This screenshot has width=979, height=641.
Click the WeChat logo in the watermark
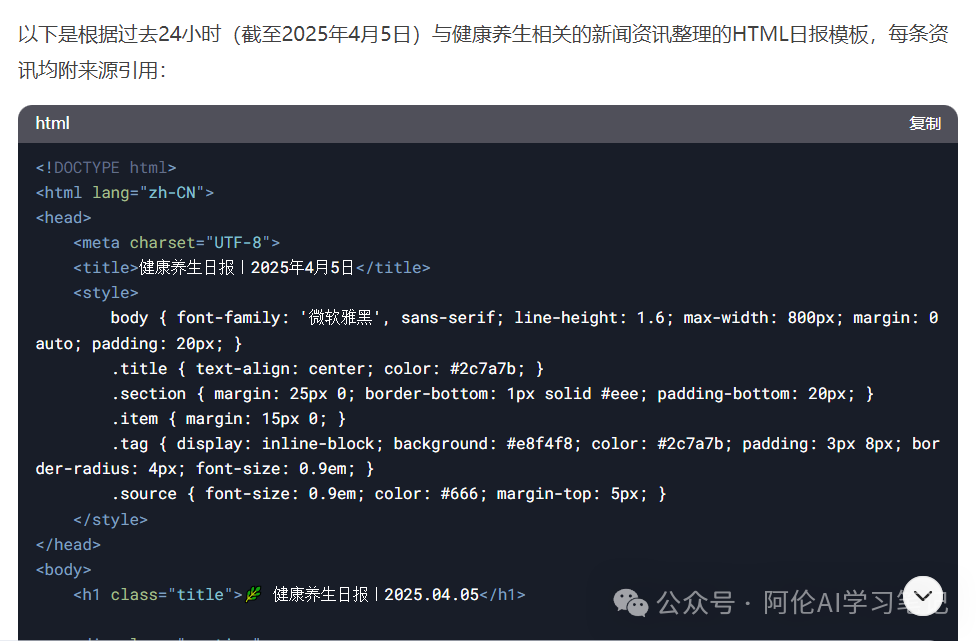pos(631,602)
